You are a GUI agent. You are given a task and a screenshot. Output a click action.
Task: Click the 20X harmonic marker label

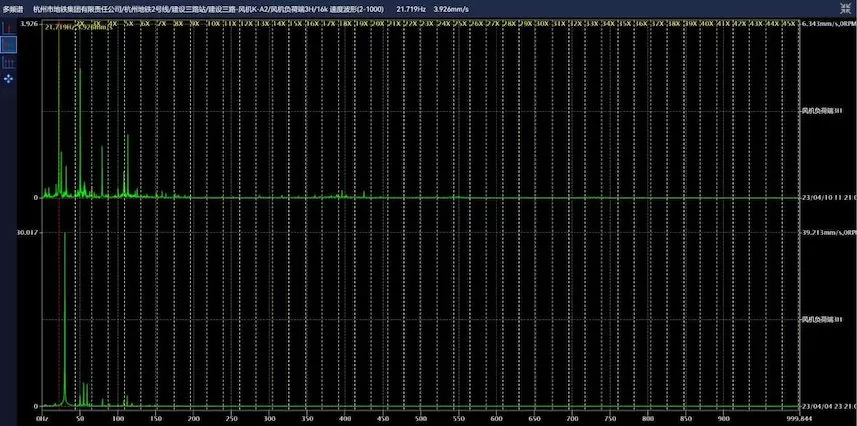tap(376, 23)
